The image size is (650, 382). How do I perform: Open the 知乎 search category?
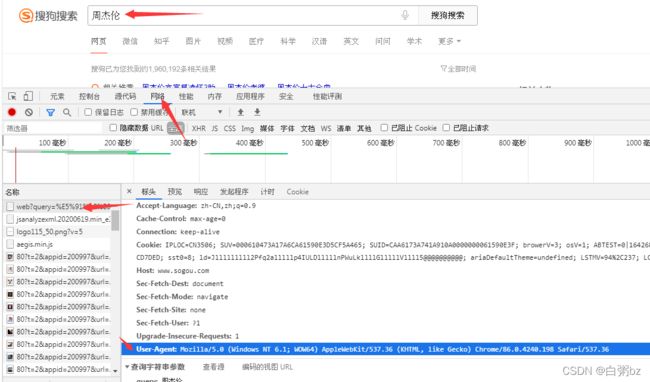coord(161,41)
